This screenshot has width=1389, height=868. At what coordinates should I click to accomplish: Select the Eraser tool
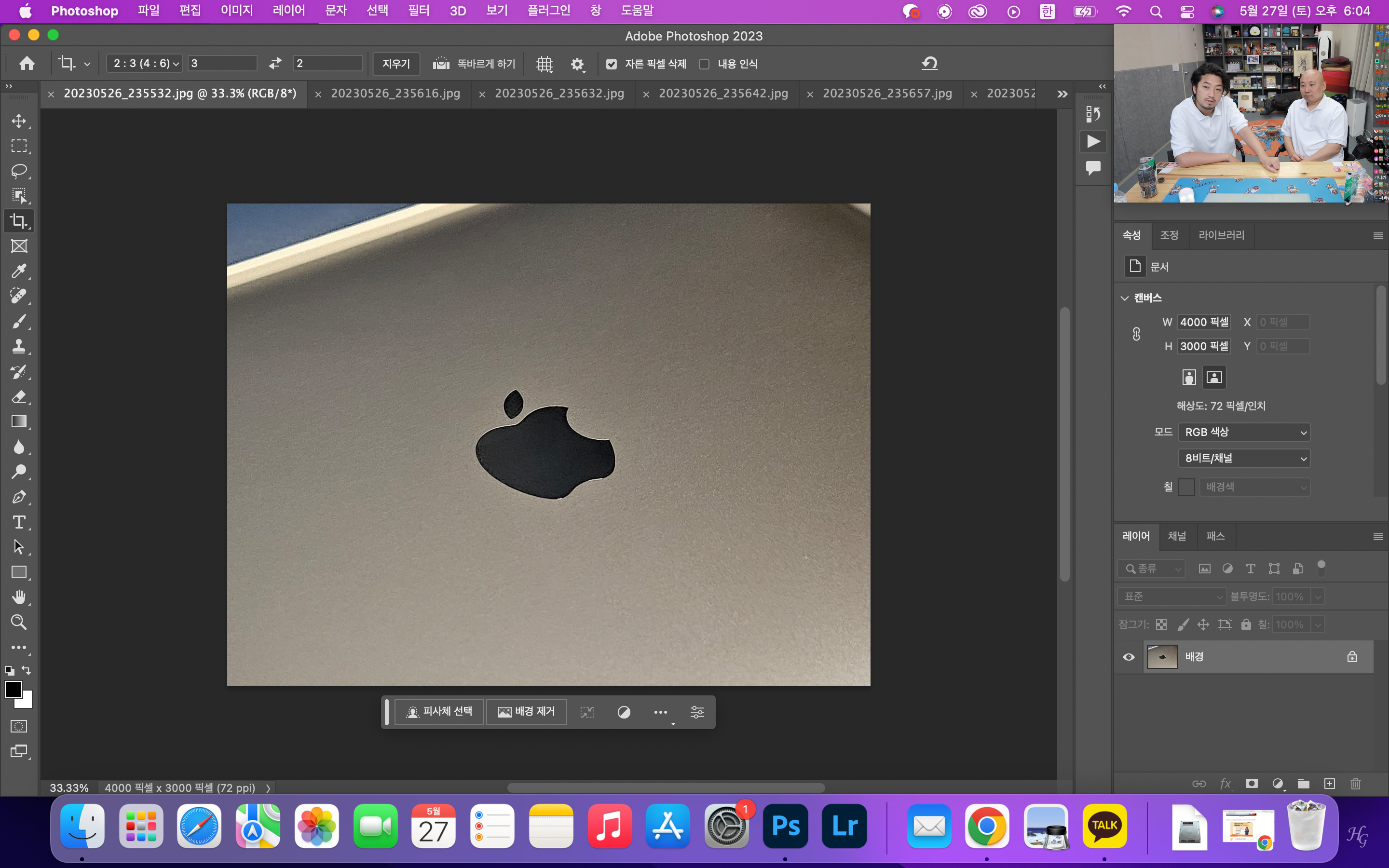pyautogui.click(x=19, y=396)
